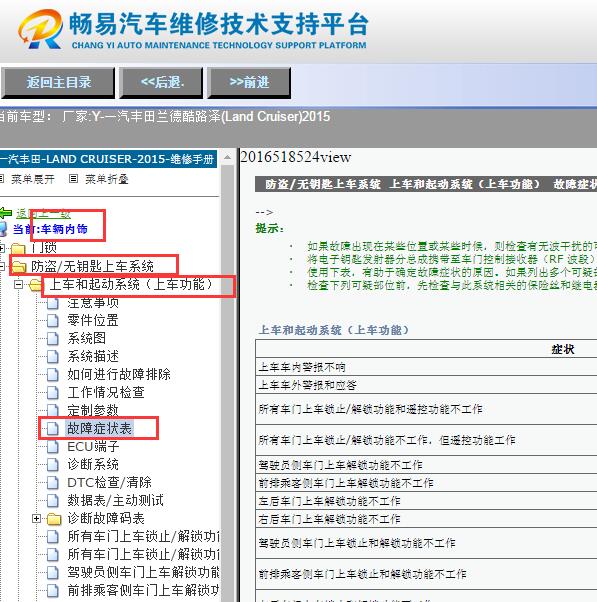
Task: Click 一汽丰田-LAND CRUISER-2015-维修手册 header
Action: click(x=107, y=159)
